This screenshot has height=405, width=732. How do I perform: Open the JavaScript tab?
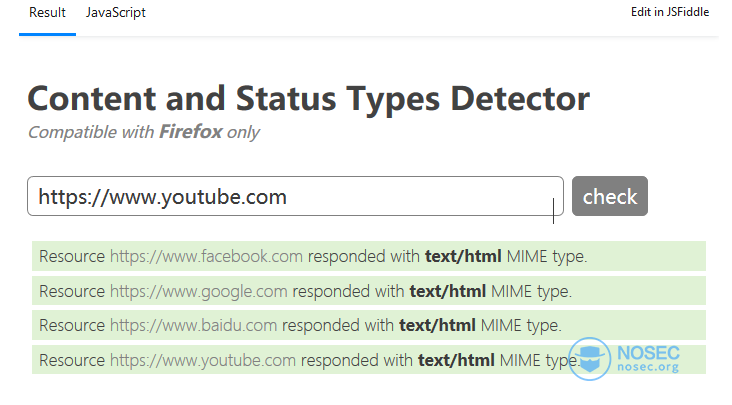point(115,13)
